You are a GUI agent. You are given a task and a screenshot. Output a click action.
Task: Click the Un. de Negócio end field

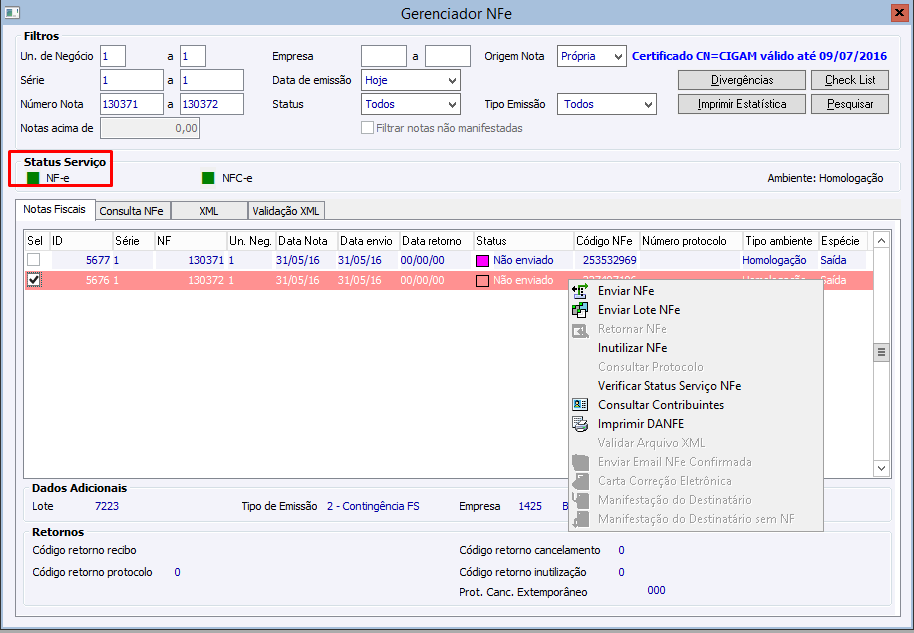click(193, 57)
